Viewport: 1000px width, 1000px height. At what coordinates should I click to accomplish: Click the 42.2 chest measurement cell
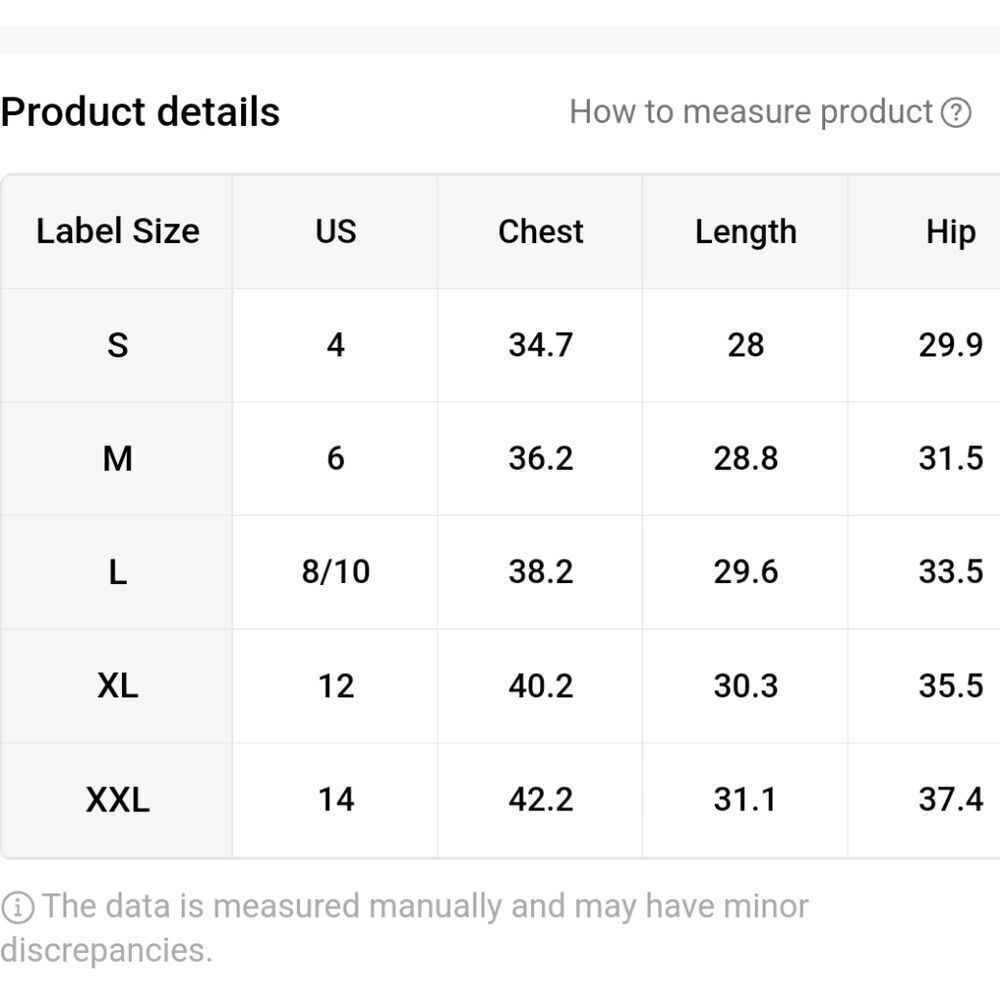tap(540, 800)
